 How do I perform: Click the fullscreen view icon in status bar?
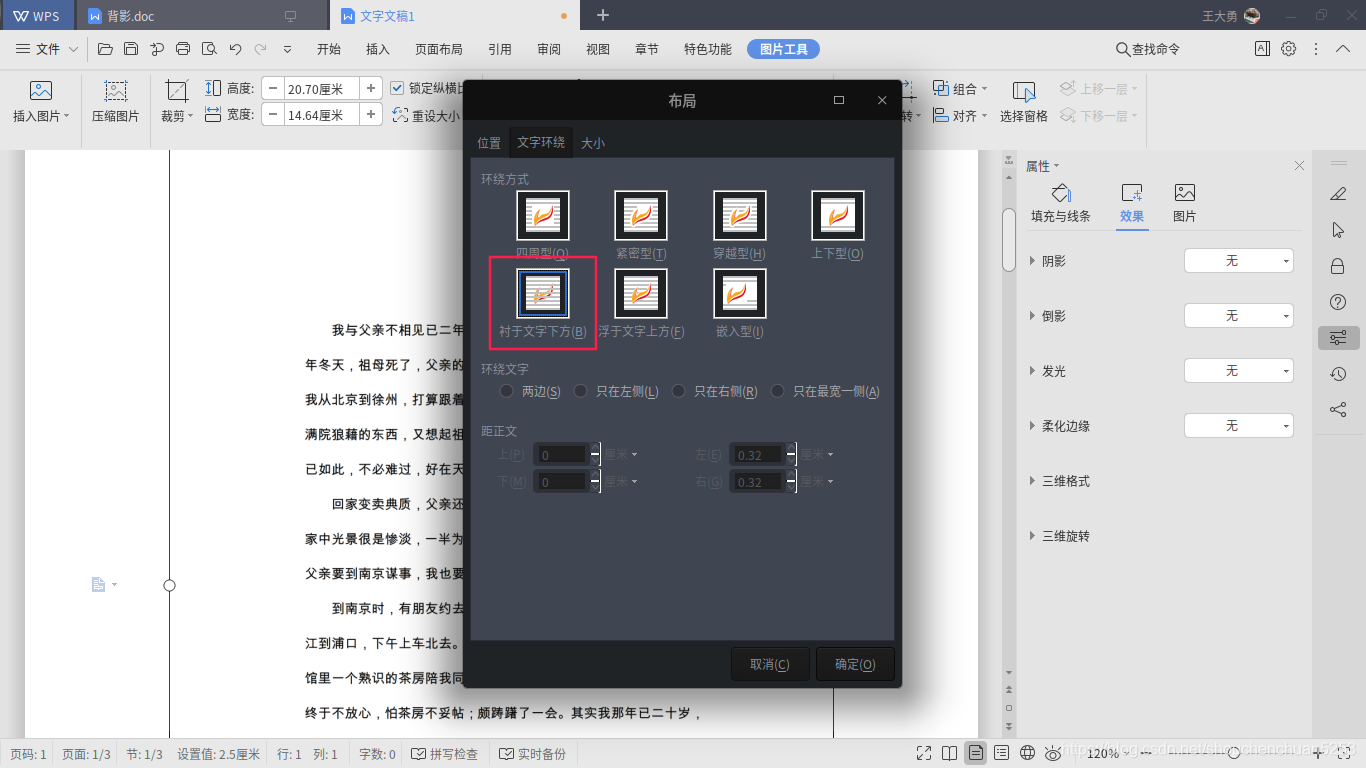pyautogui.click(x=924, y=753)
